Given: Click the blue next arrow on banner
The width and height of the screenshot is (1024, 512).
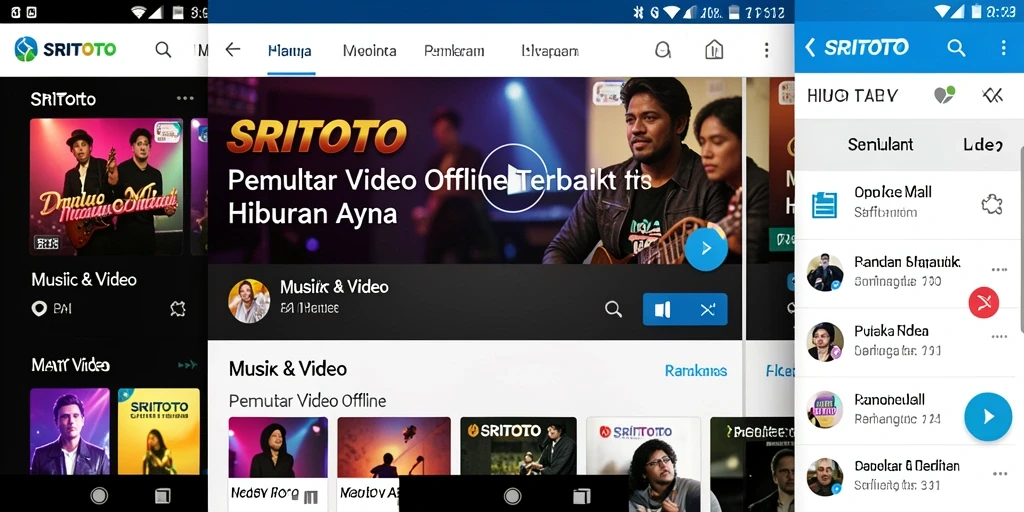Looking at the screenshot, I should [707, 249].
